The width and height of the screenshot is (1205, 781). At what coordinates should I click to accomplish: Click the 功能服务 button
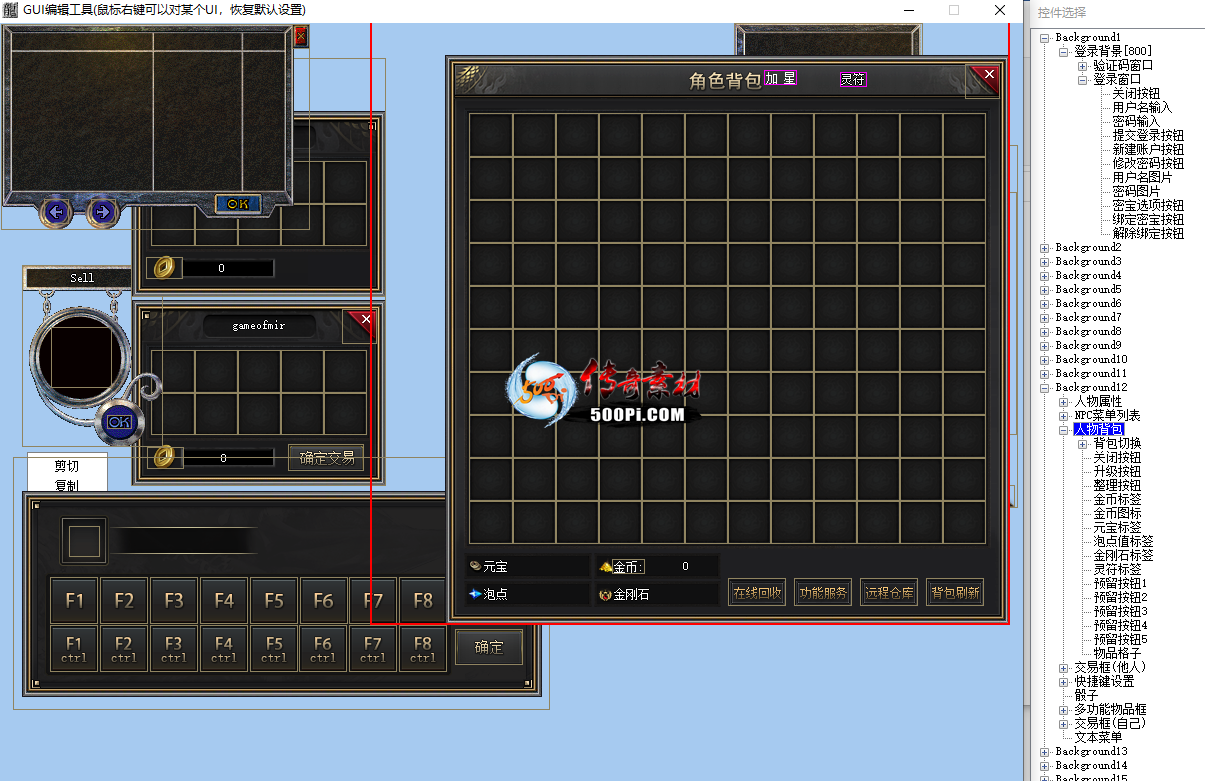tap(823, 592)
